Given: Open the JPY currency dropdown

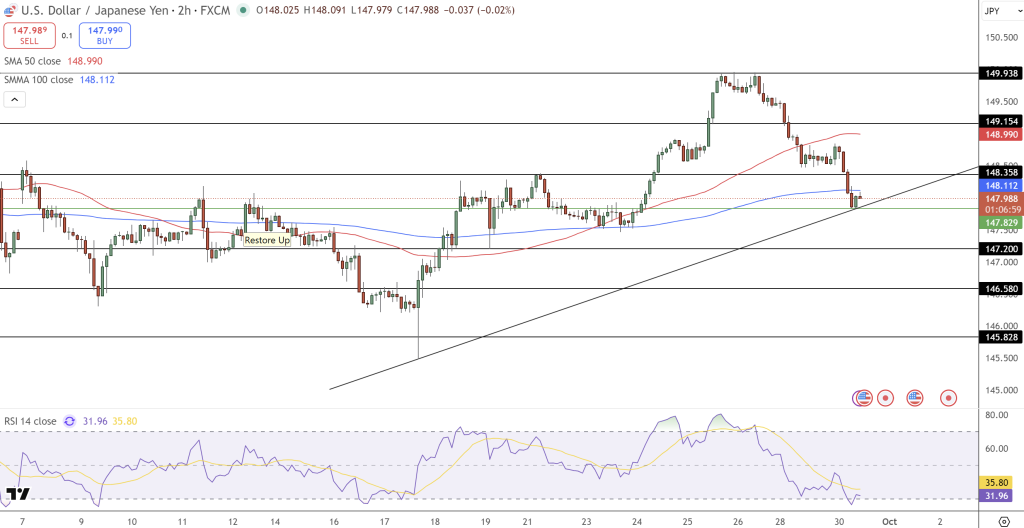Looking at the screenshot, I should 1002,10.
